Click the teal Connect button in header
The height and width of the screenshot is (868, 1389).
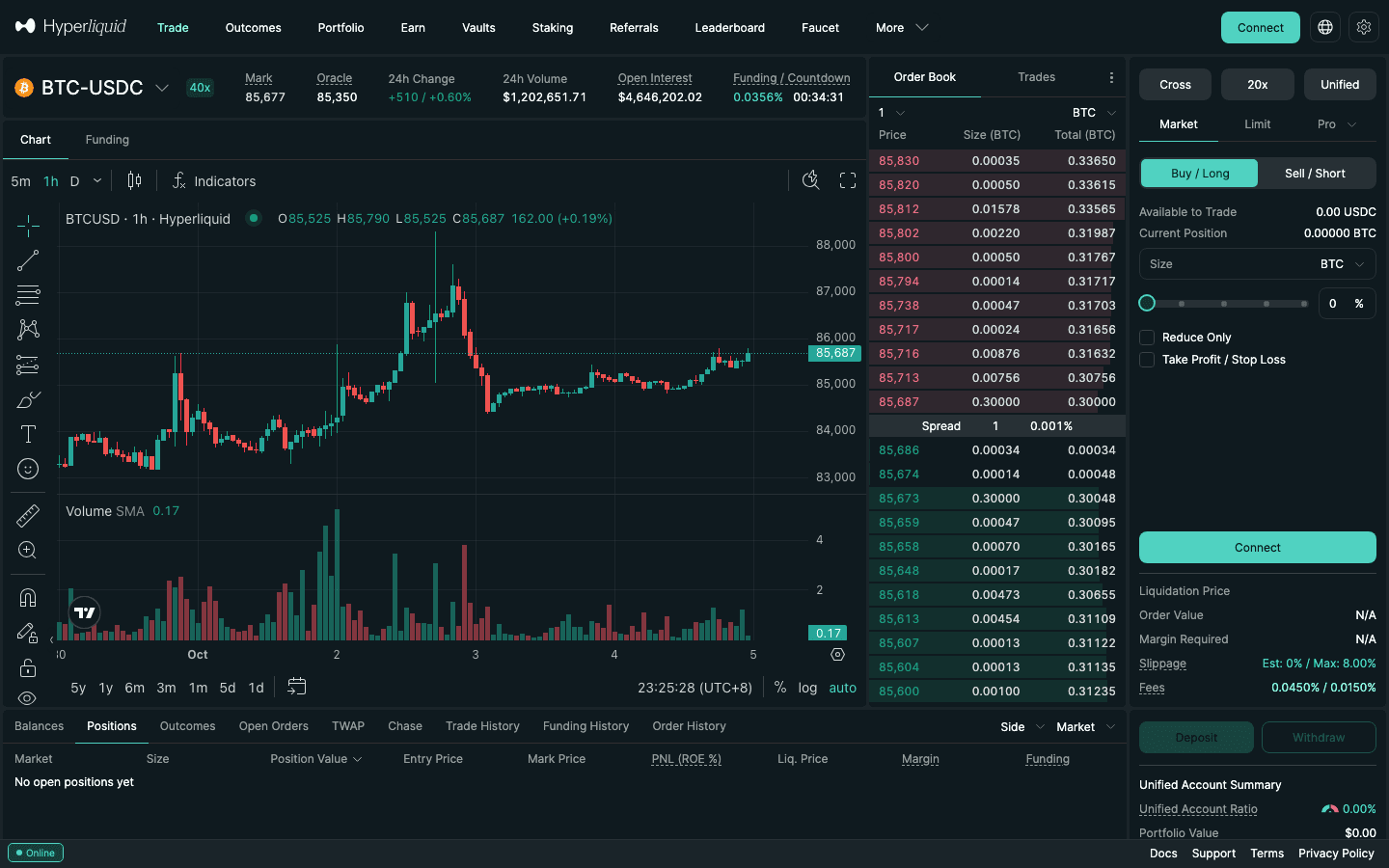click(x=1260, y=27)
